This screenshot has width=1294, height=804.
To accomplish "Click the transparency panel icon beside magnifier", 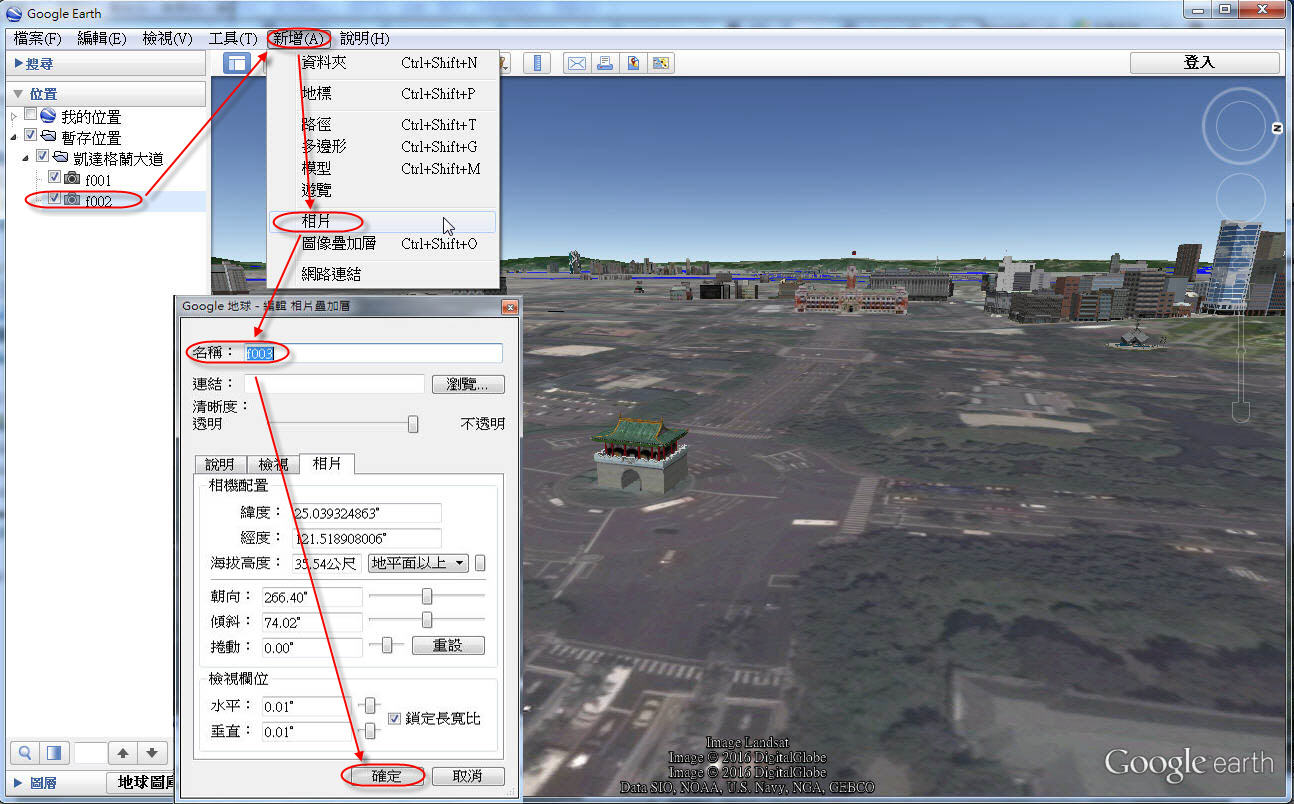I will [x=54, y=753].
